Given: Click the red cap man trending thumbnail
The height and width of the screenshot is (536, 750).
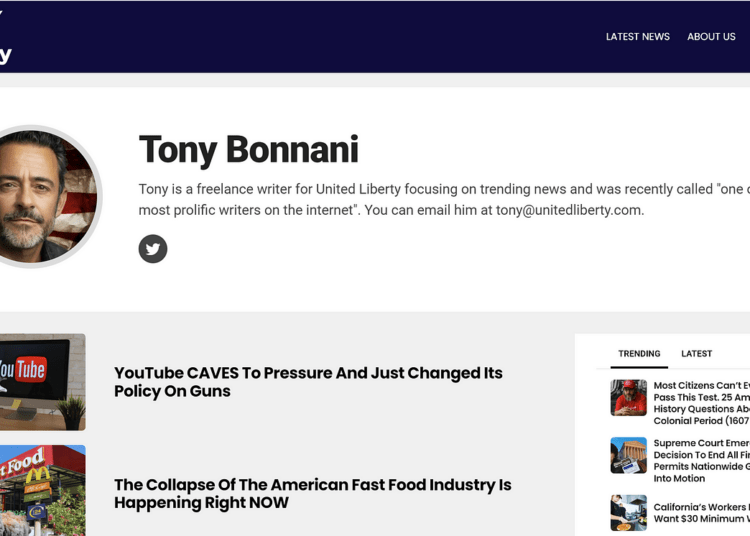Looking at the screenshot, I should click(629, 398).
